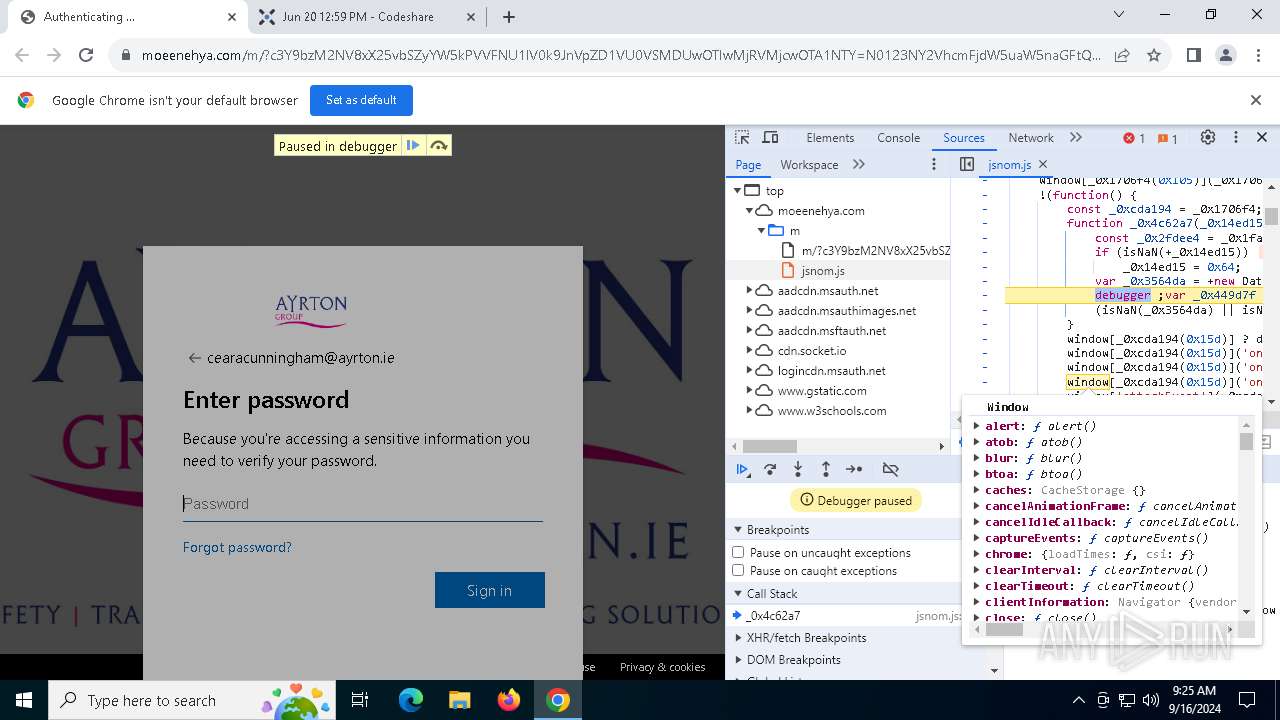The width and height of the screenshot is (1280, 720).
Task: Open the Privacy & cookies link
Action: click(662, 667)
